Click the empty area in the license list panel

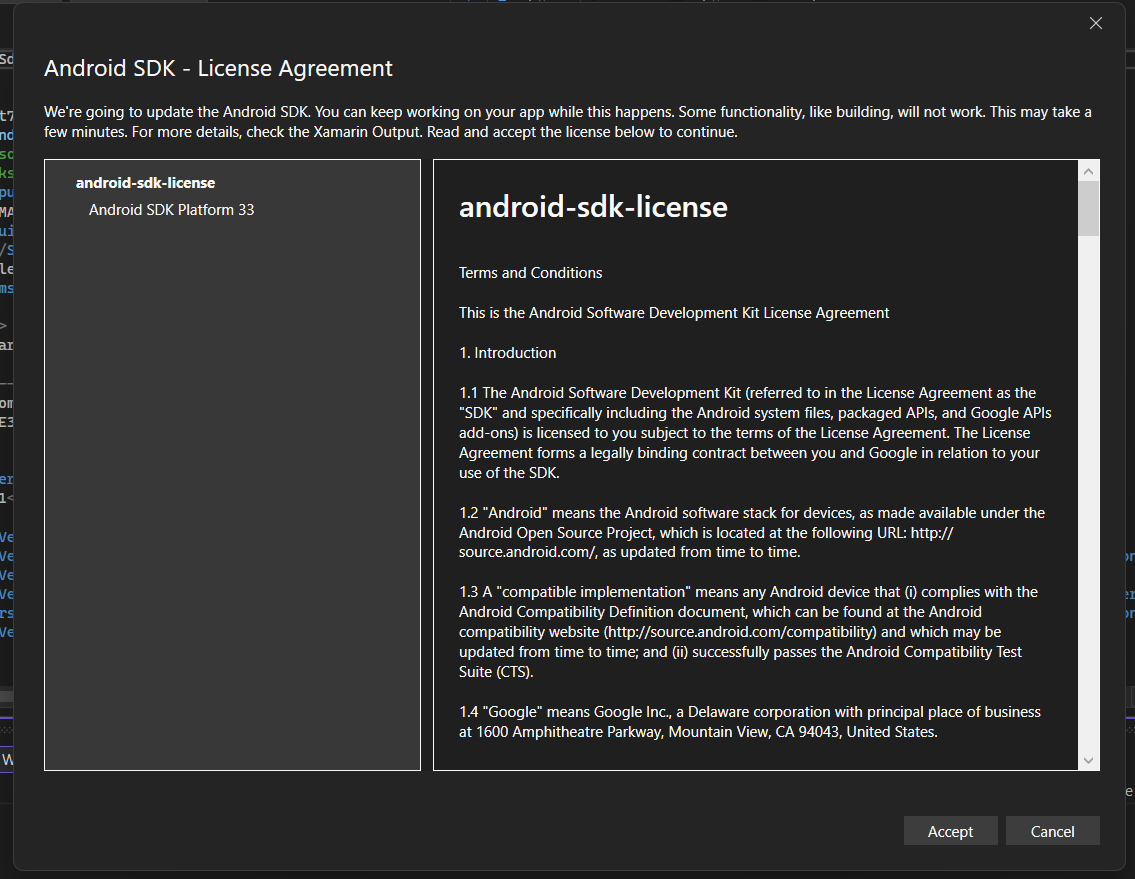point(232,500)
